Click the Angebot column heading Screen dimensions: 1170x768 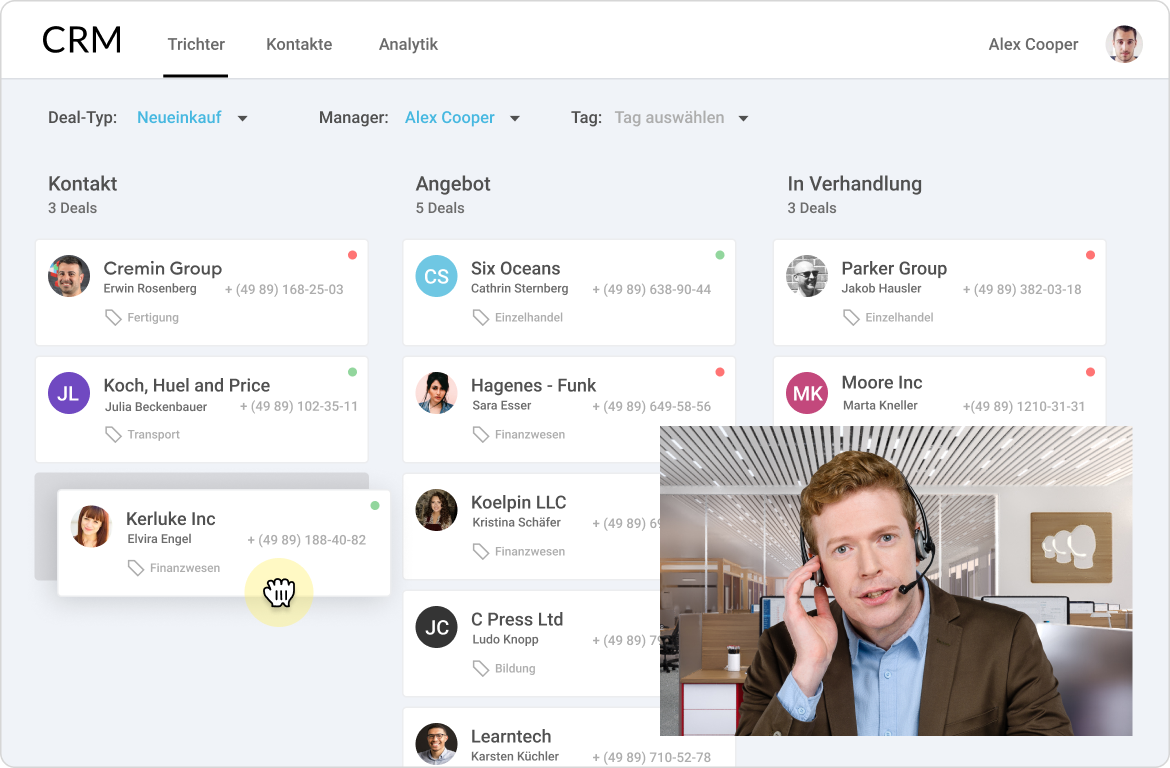coord(453,184)
